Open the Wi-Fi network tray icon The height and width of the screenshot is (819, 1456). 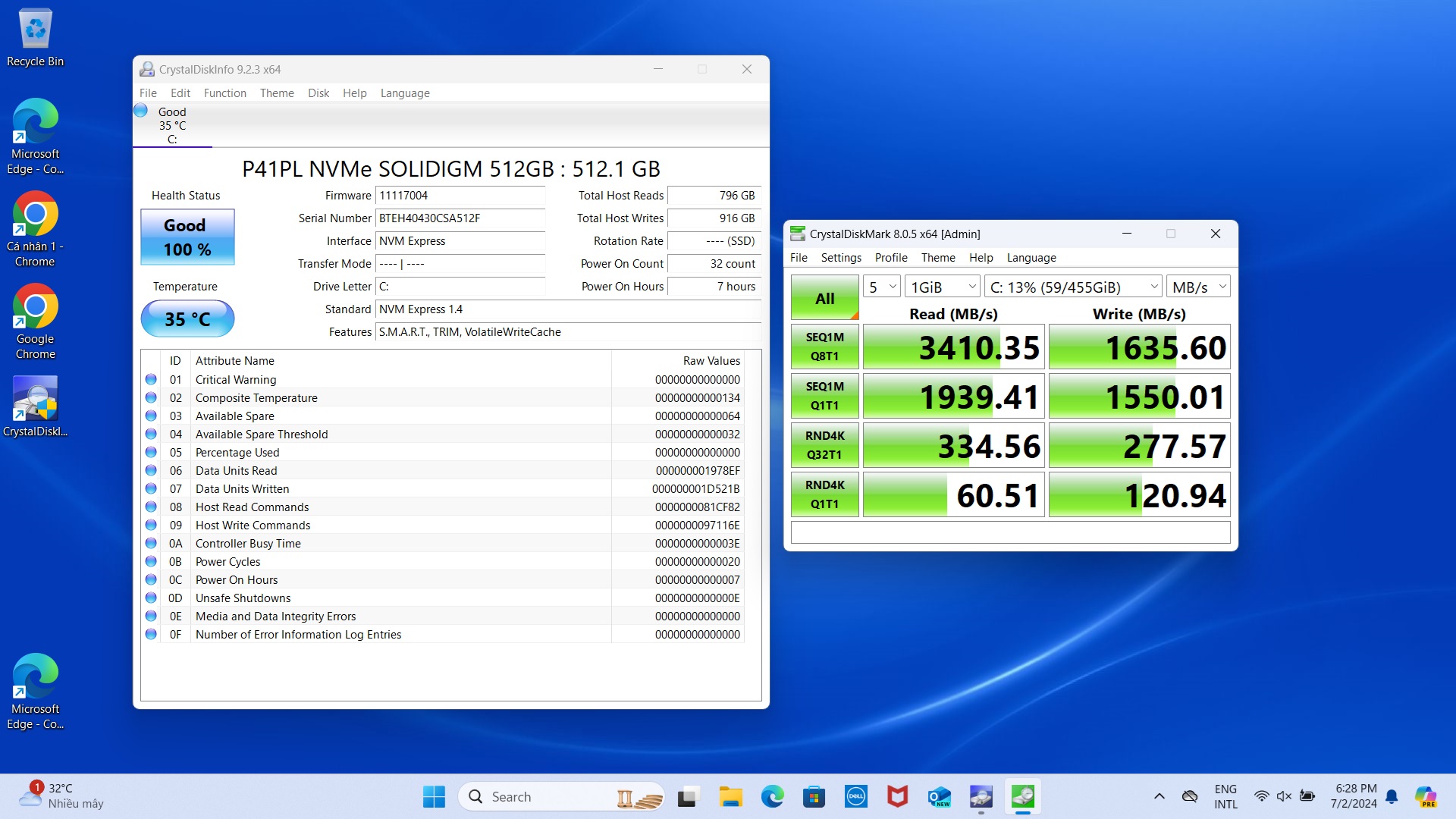click(1261, 796)
